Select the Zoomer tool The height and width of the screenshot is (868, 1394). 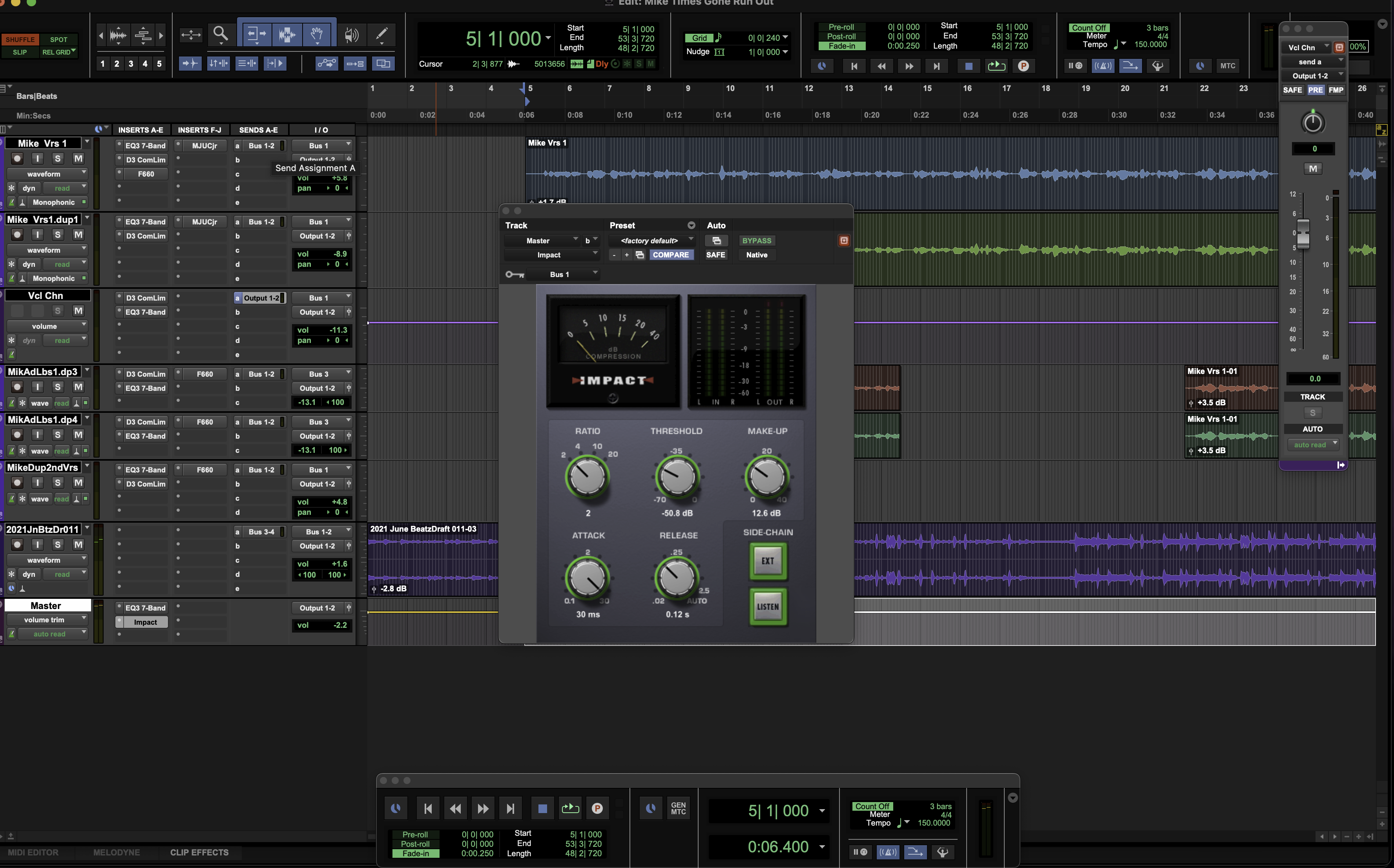[x=221, y=35]
